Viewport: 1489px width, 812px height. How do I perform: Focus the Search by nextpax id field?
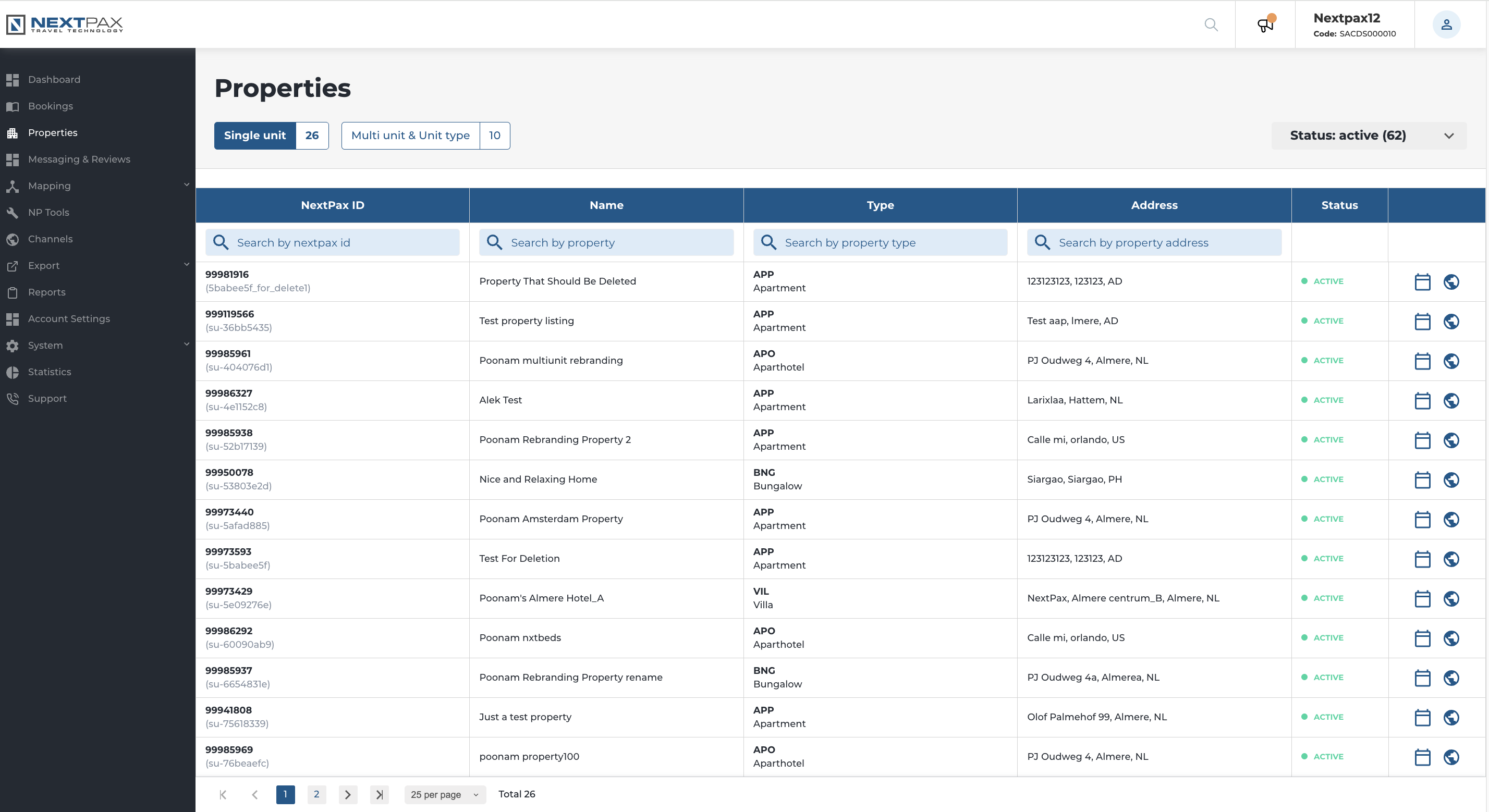point(333,242)
